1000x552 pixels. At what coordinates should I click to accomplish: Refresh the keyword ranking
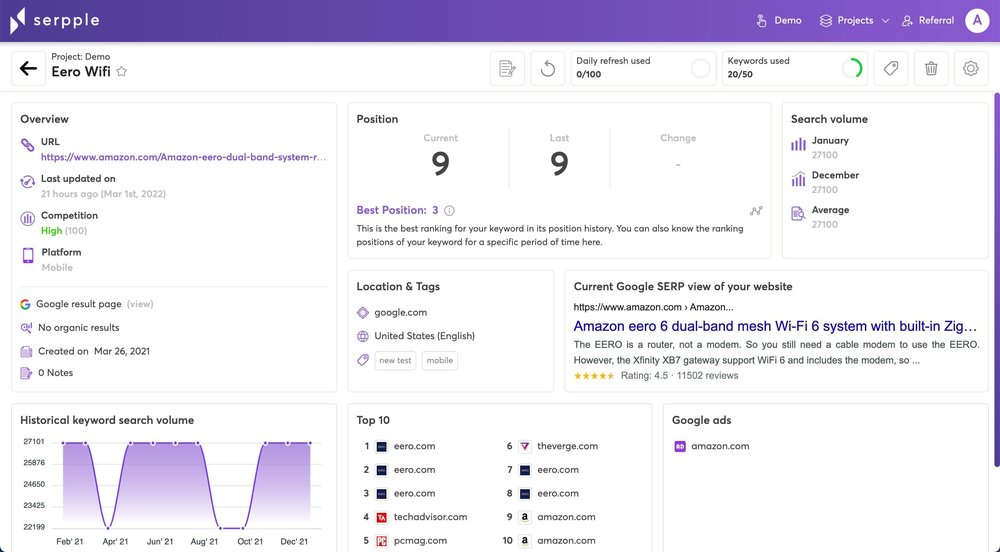548,68
